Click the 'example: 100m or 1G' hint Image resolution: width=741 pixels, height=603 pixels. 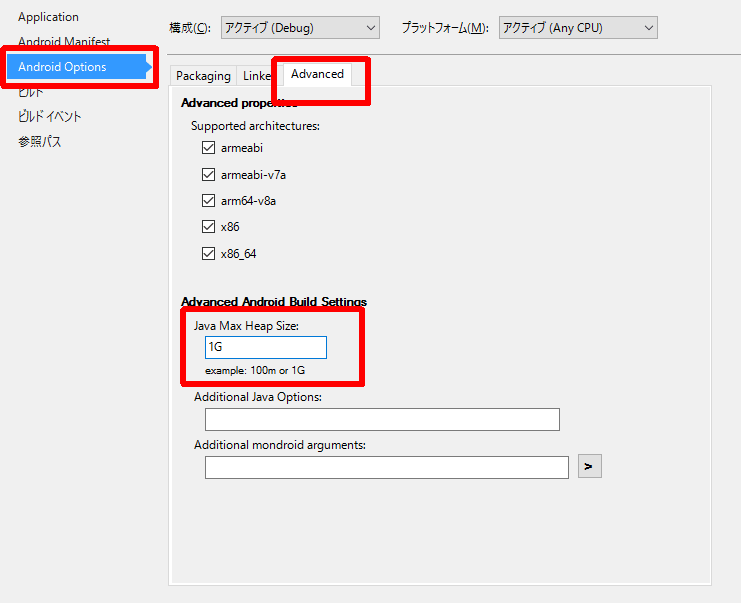point(255,370)
